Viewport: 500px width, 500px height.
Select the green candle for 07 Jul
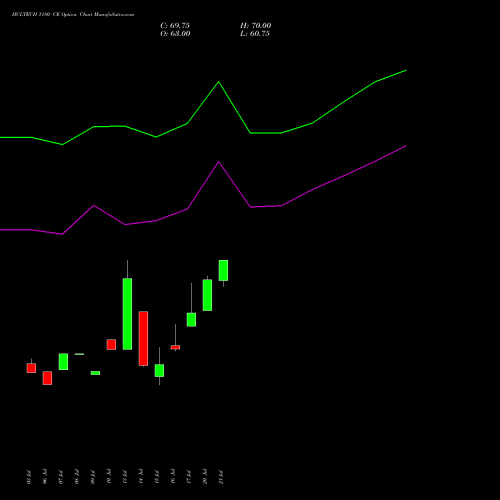(63, 361)
